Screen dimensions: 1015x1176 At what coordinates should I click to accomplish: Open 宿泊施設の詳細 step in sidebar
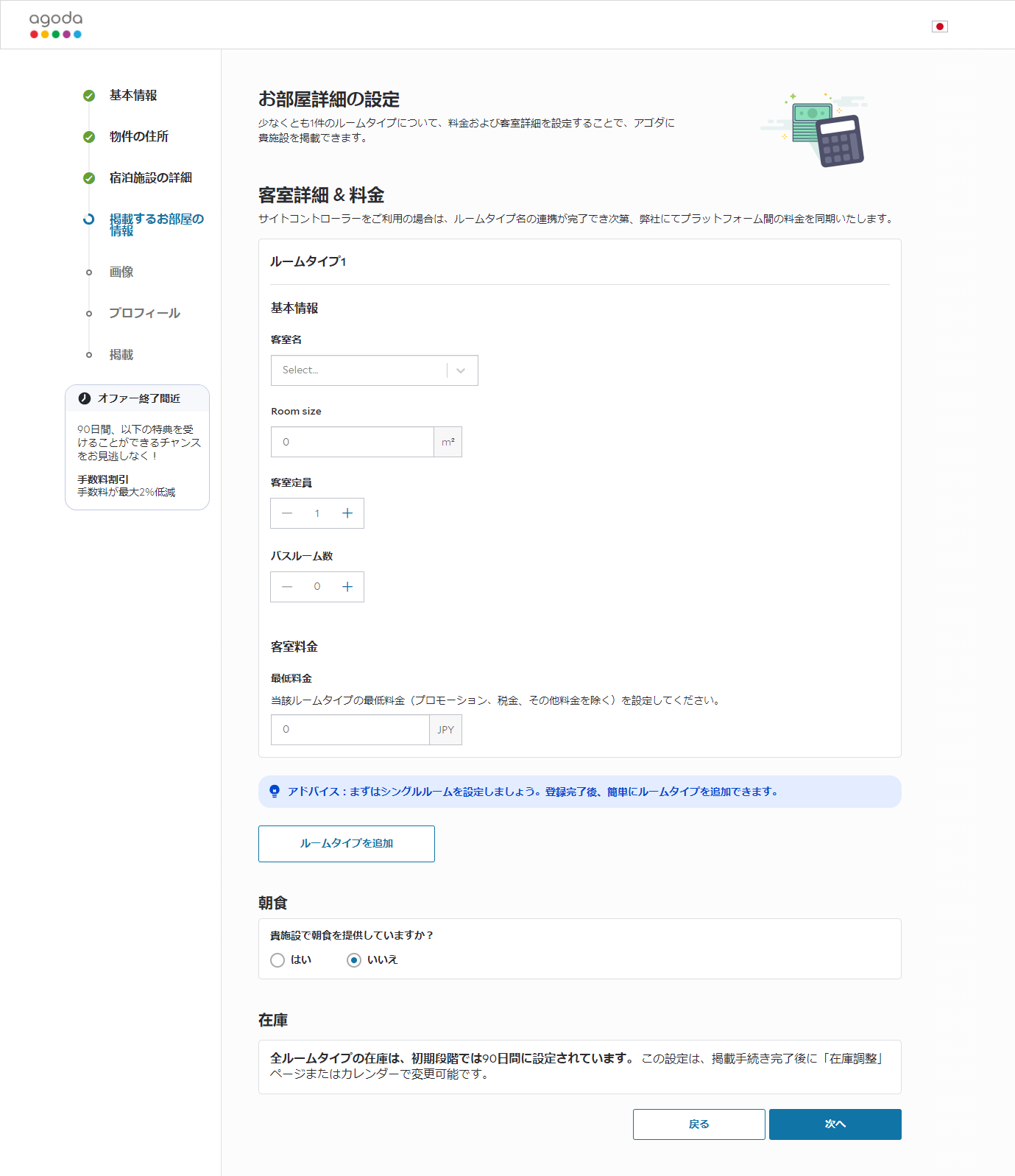(x=151, y=178)
